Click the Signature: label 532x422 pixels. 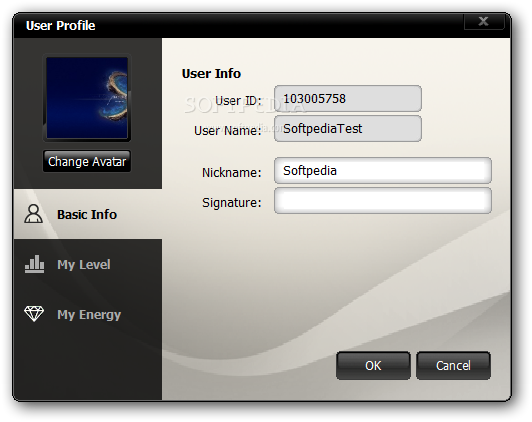click(x=232, y=203)
